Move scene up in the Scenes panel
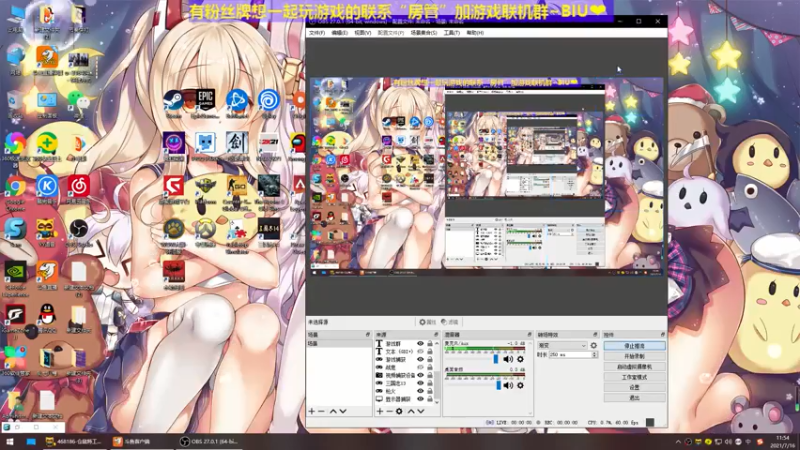The height and width of the screenshot is (450, 800). point(333,411)
